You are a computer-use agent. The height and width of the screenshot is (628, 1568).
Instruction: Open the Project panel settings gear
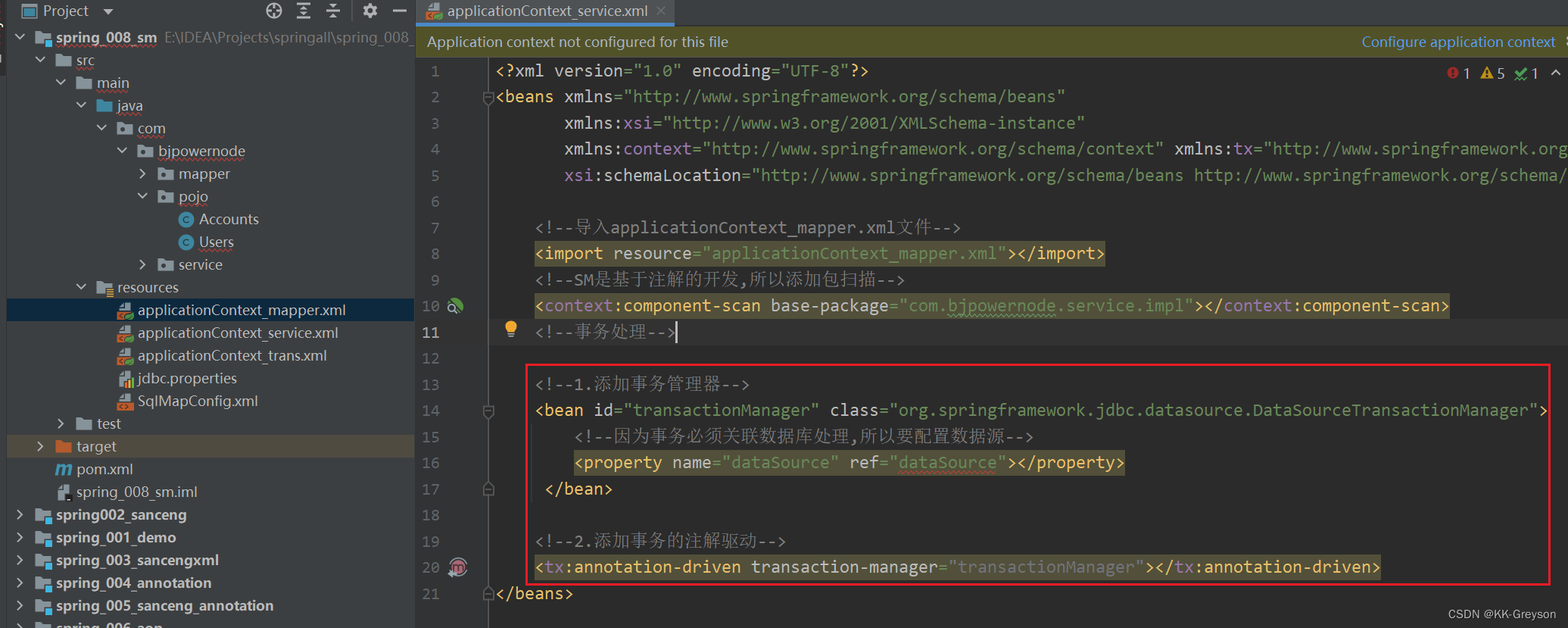point(369,11)
